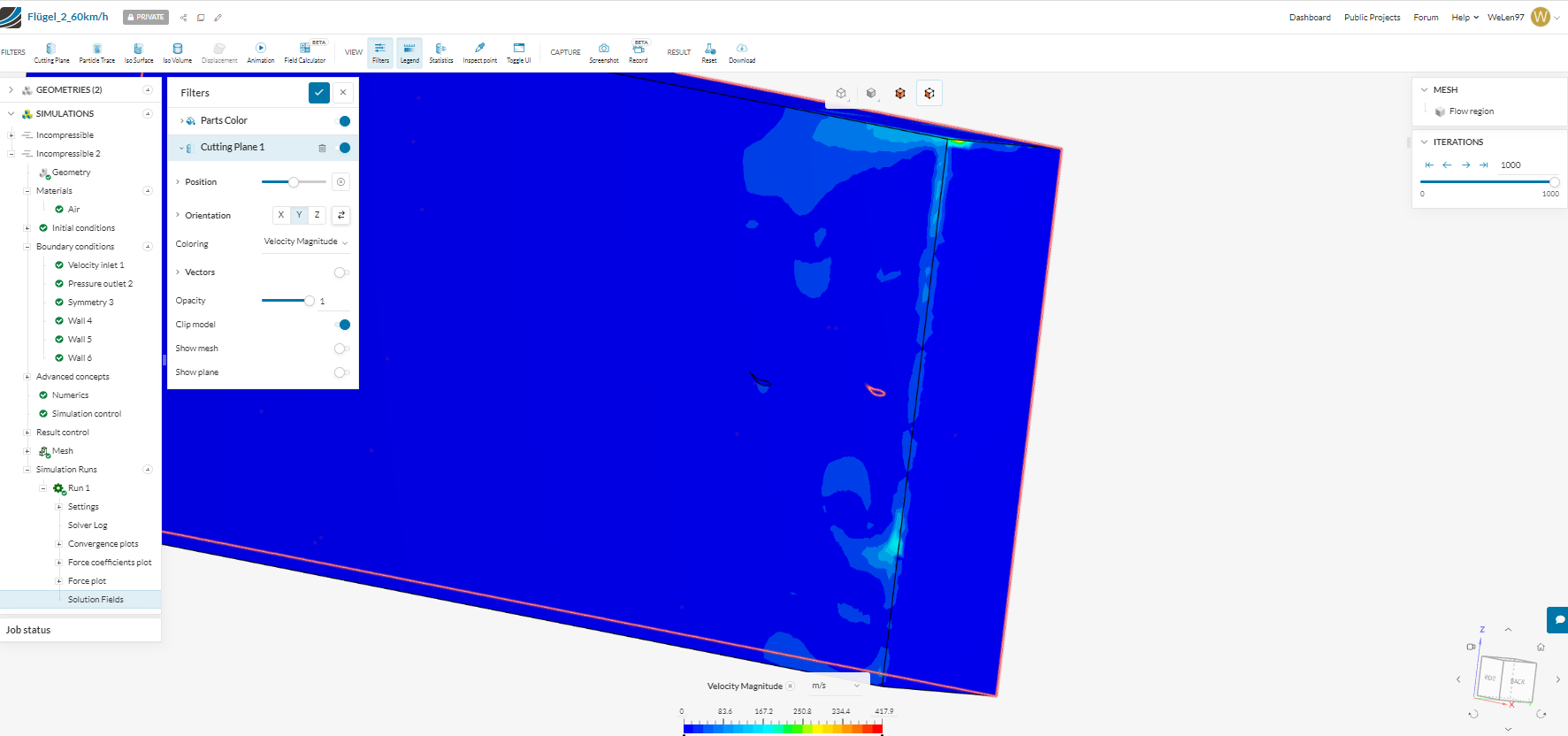Open the Animation filter

(260, 53)
